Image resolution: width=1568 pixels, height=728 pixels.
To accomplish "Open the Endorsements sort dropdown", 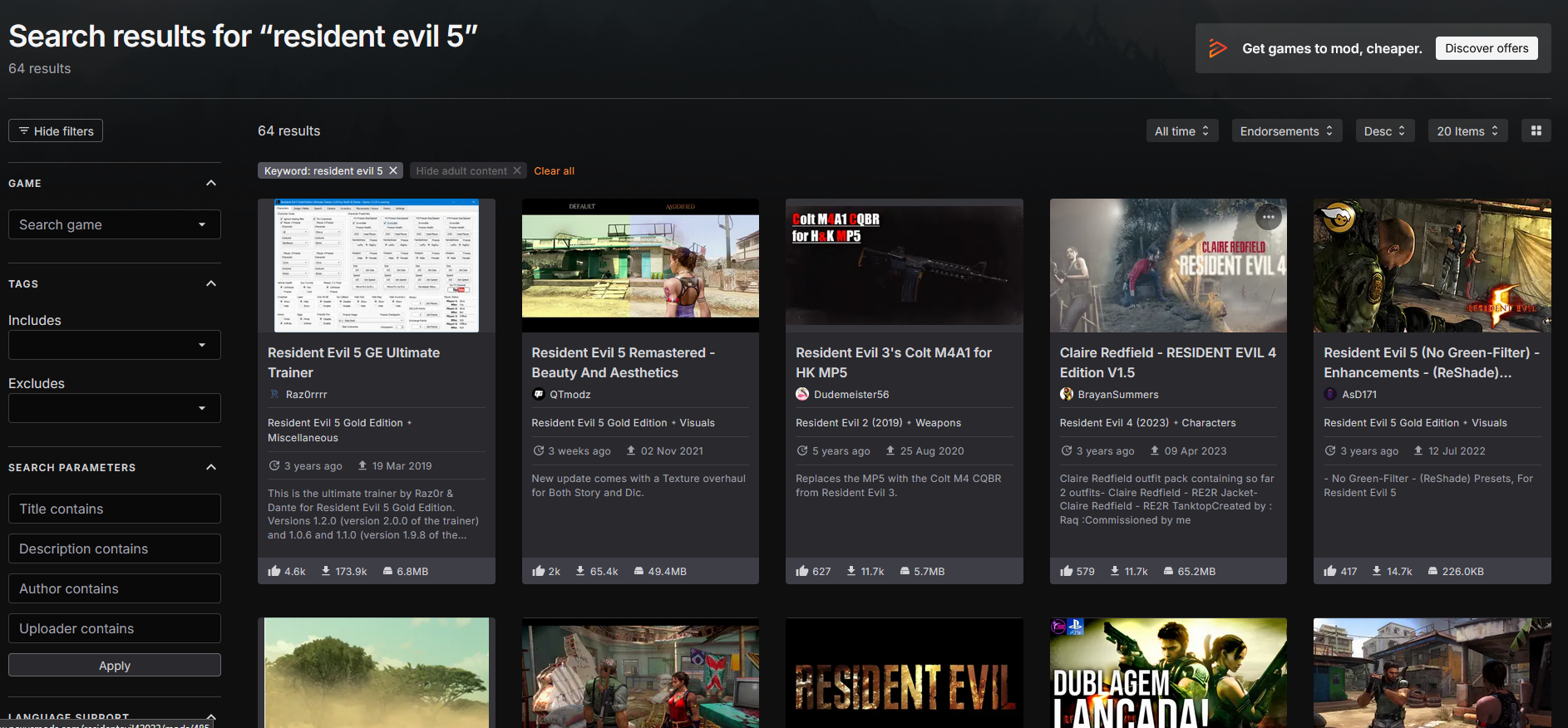I will (x=1287, y=130).
